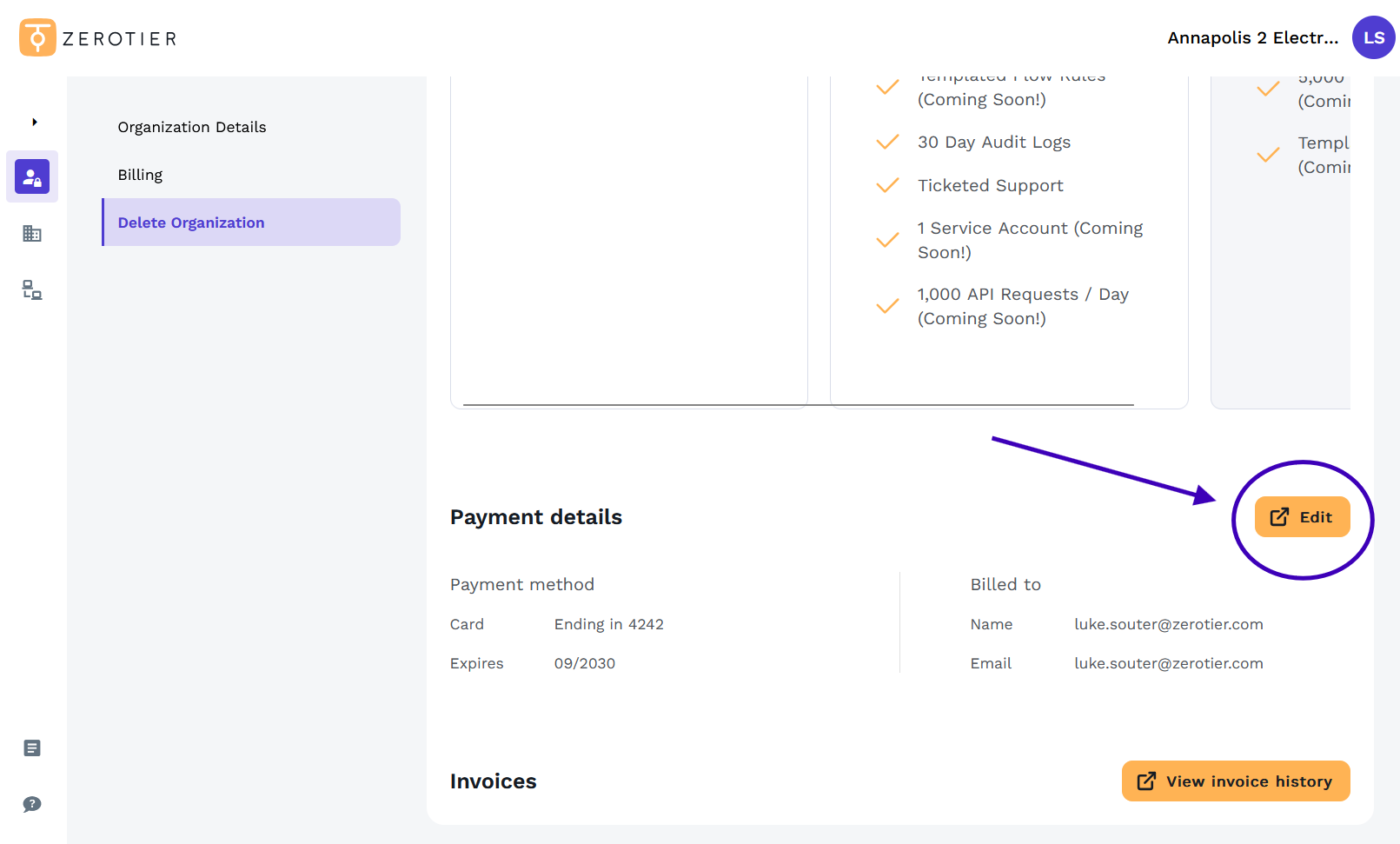Open the help chat bubble icon

point(32,805)
